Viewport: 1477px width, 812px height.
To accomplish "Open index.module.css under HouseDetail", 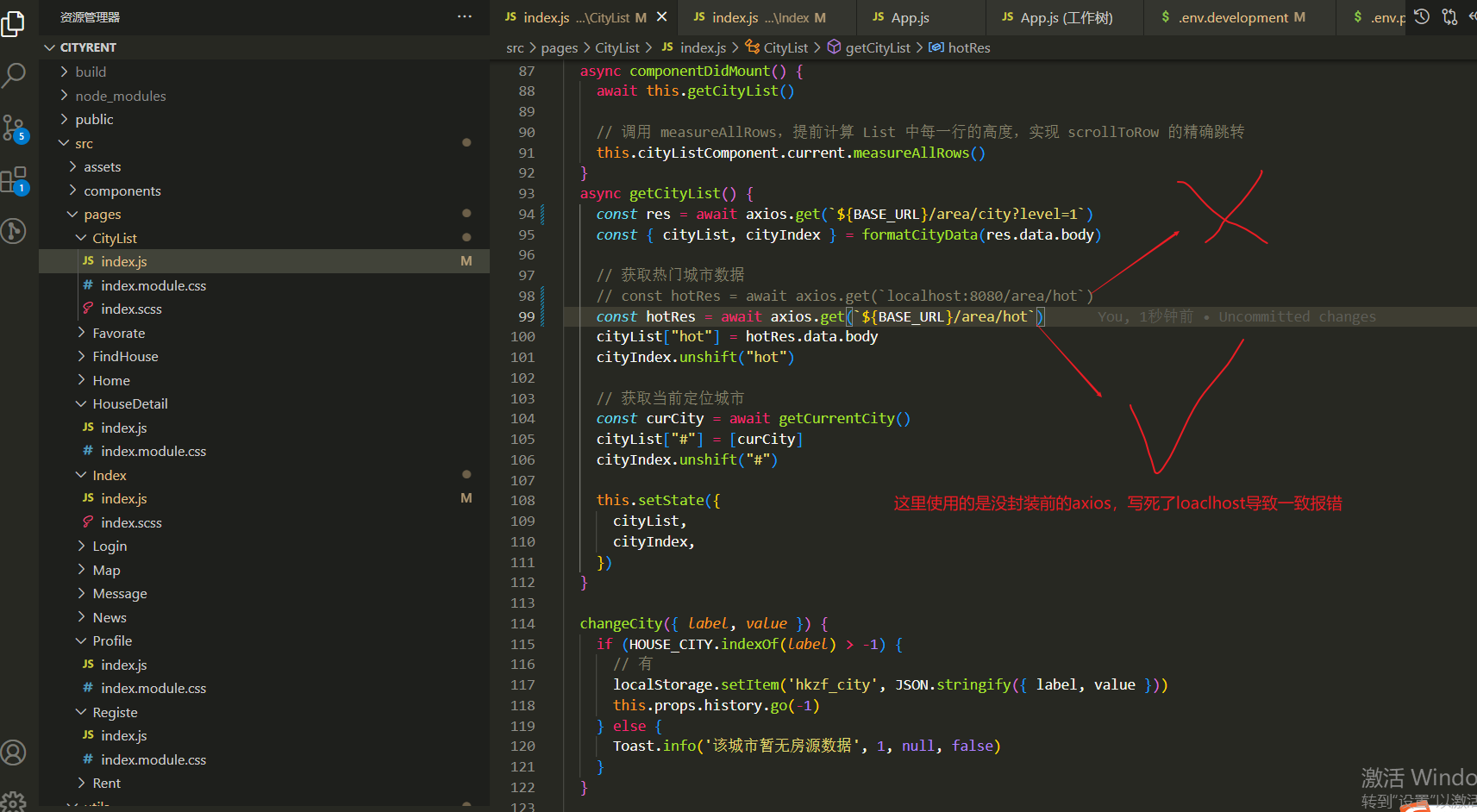I will coord(153,451).
